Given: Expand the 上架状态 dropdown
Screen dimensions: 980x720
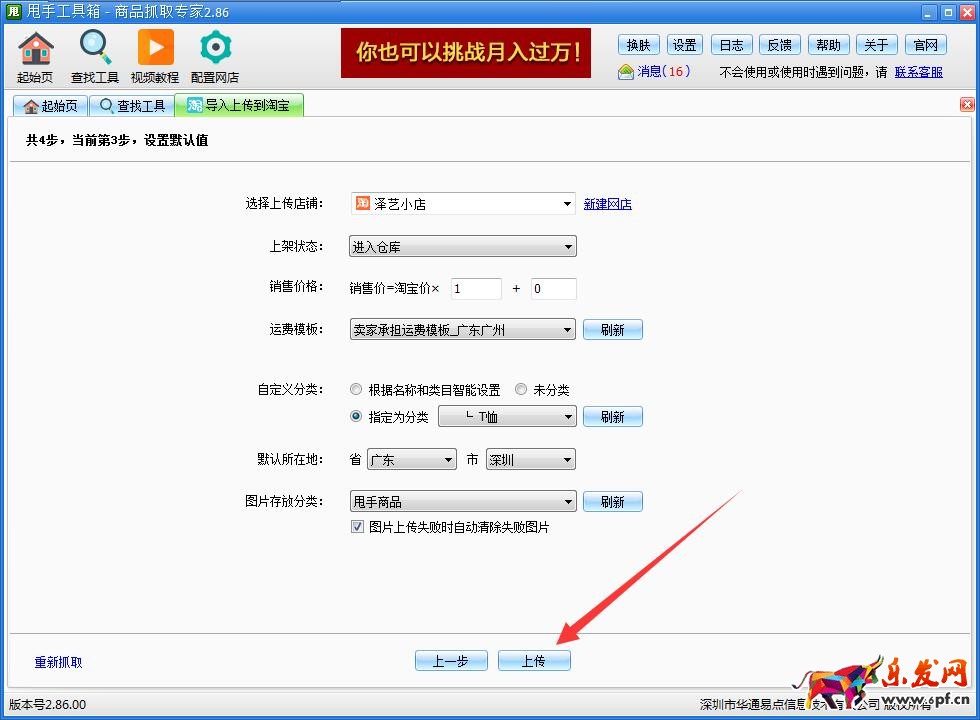Looking at the screenshot, I should tap(463, 247).
